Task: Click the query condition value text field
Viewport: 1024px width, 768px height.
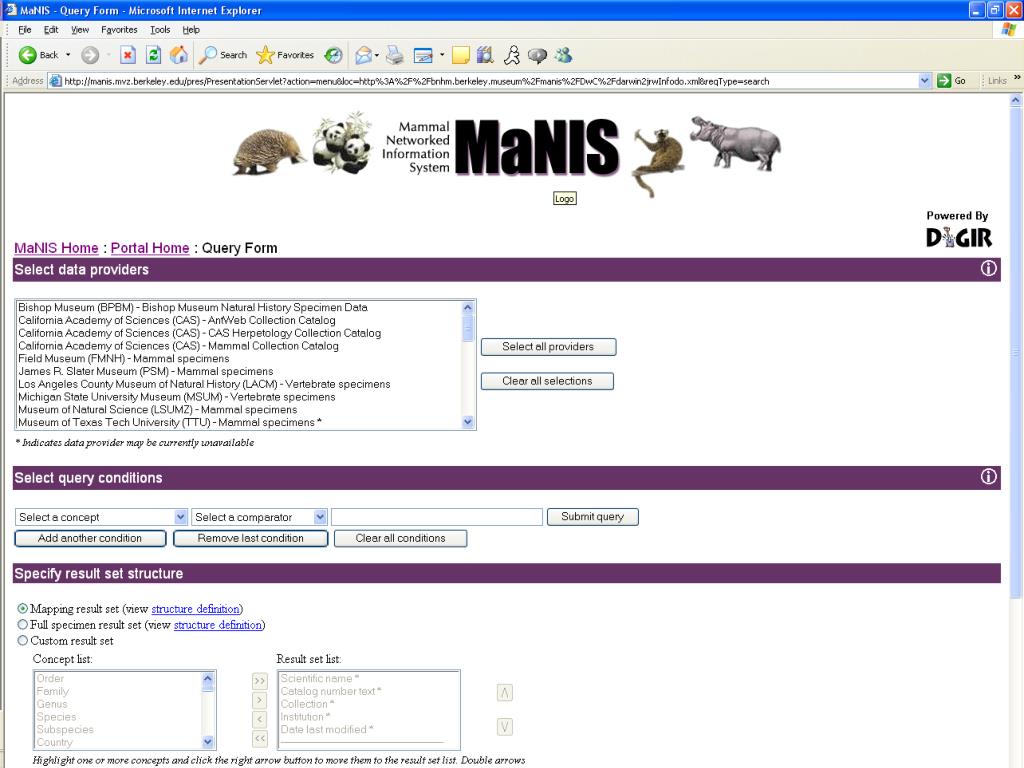Action: (x=437, y=517)
